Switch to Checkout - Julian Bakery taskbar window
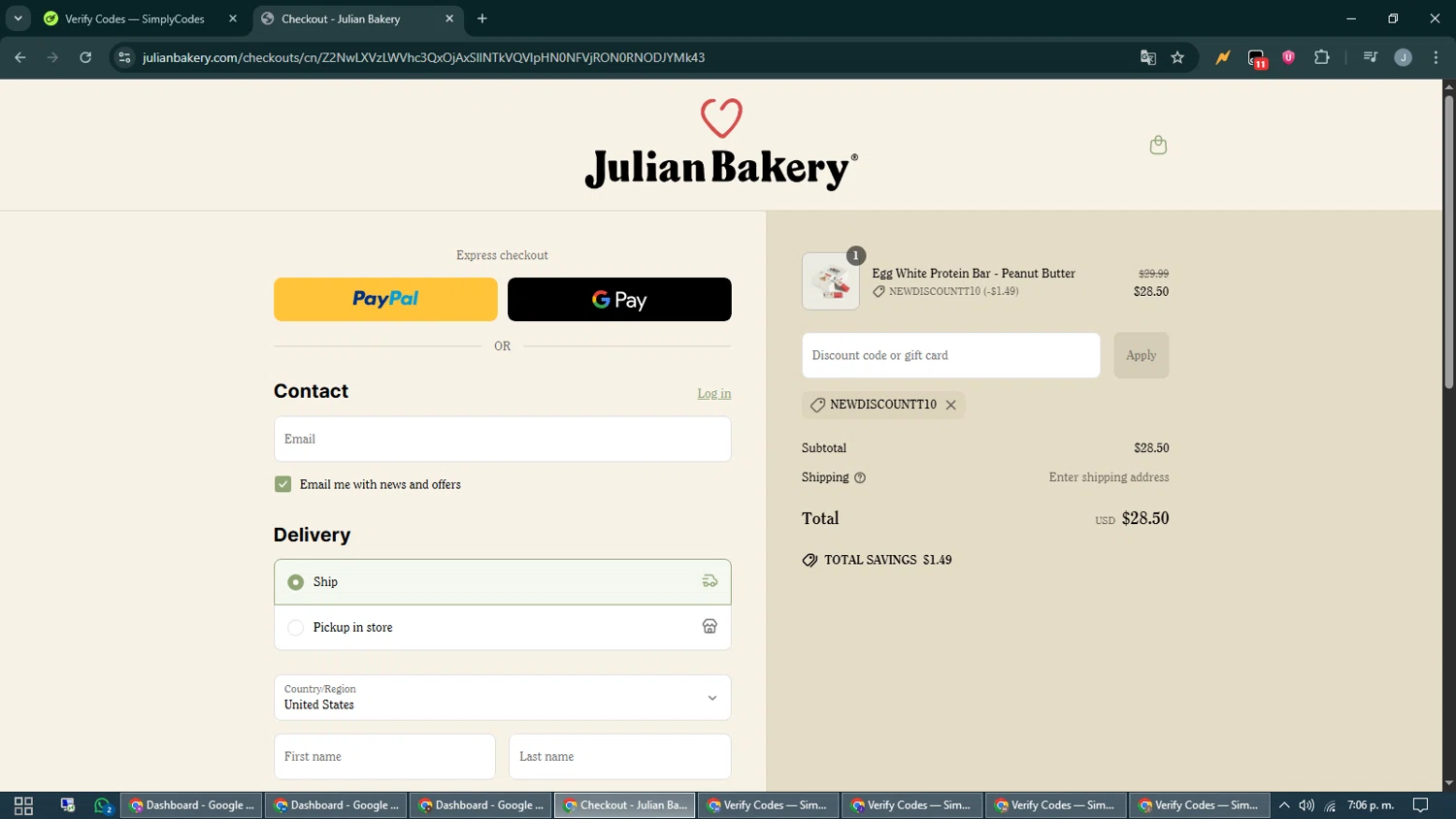Image resolution: width=1456 pixels, height=819 pixels. [x=625, y=805]
